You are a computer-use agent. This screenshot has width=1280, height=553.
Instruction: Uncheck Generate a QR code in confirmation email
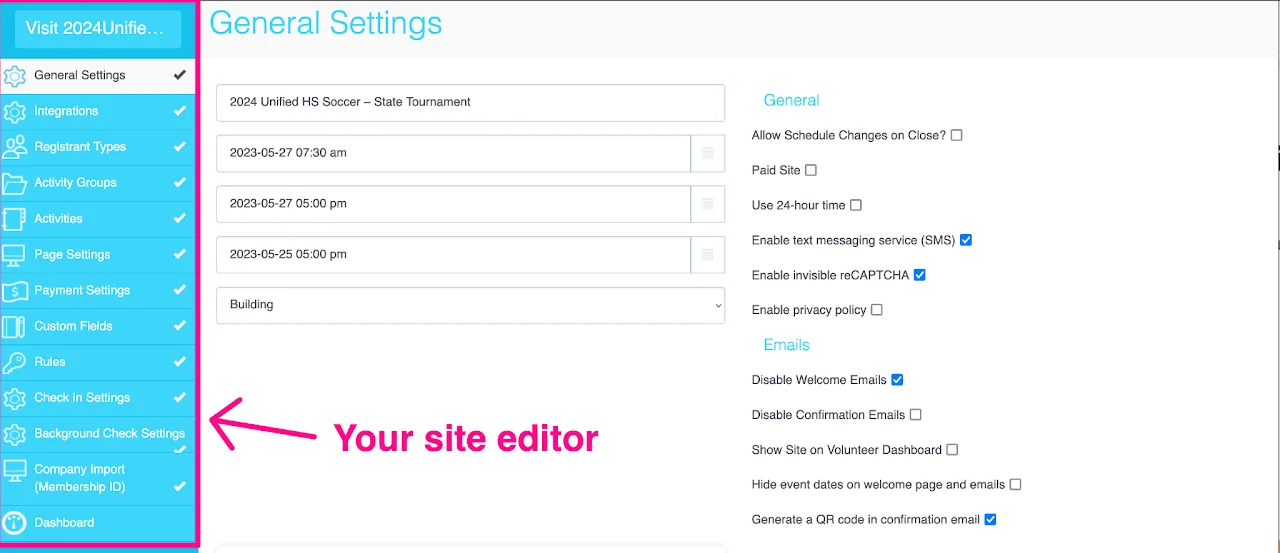tap(991, 520)
